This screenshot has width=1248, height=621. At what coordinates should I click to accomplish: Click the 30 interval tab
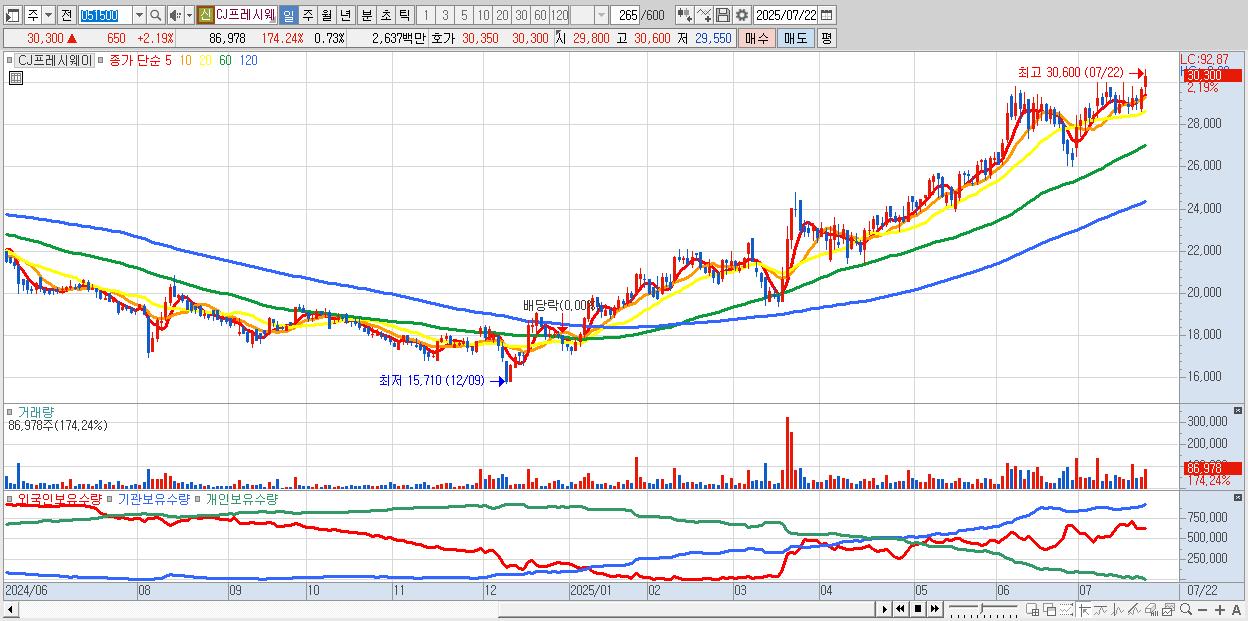tap(521, 16)
